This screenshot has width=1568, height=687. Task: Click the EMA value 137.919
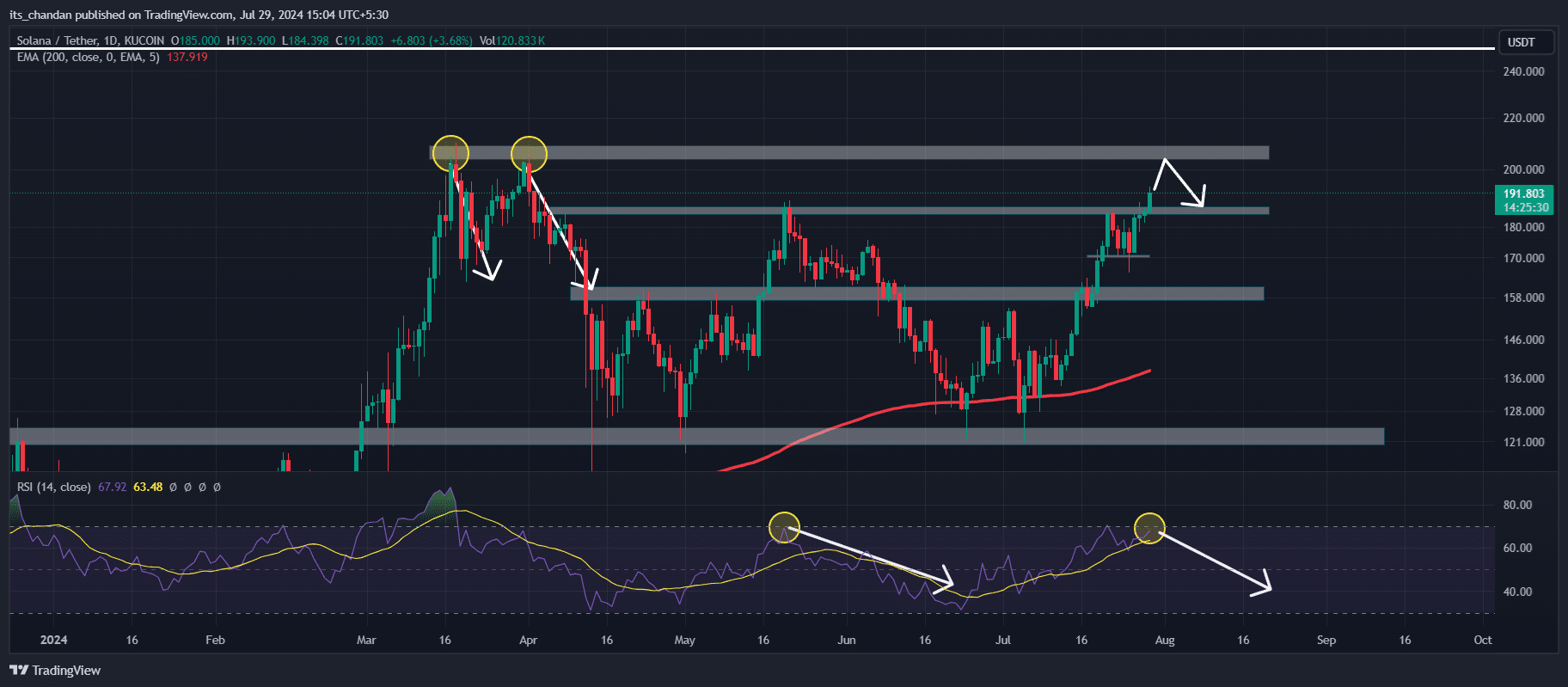(x=187, y=57)
